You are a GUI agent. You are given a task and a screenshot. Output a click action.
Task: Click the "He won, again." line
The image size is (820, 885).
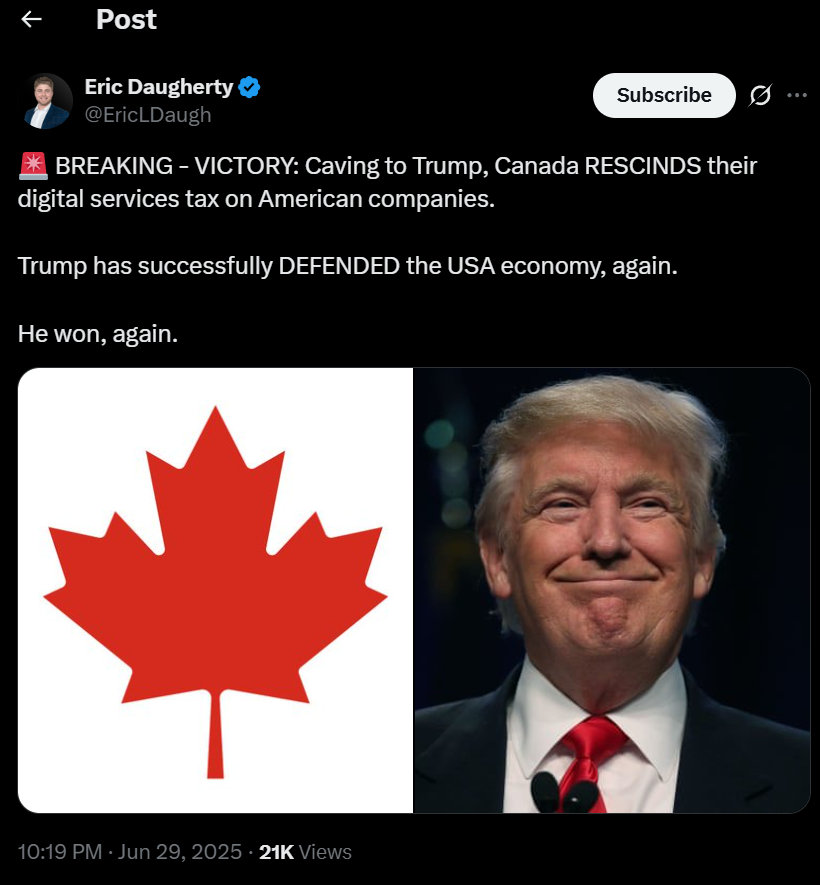pos(98,334)
